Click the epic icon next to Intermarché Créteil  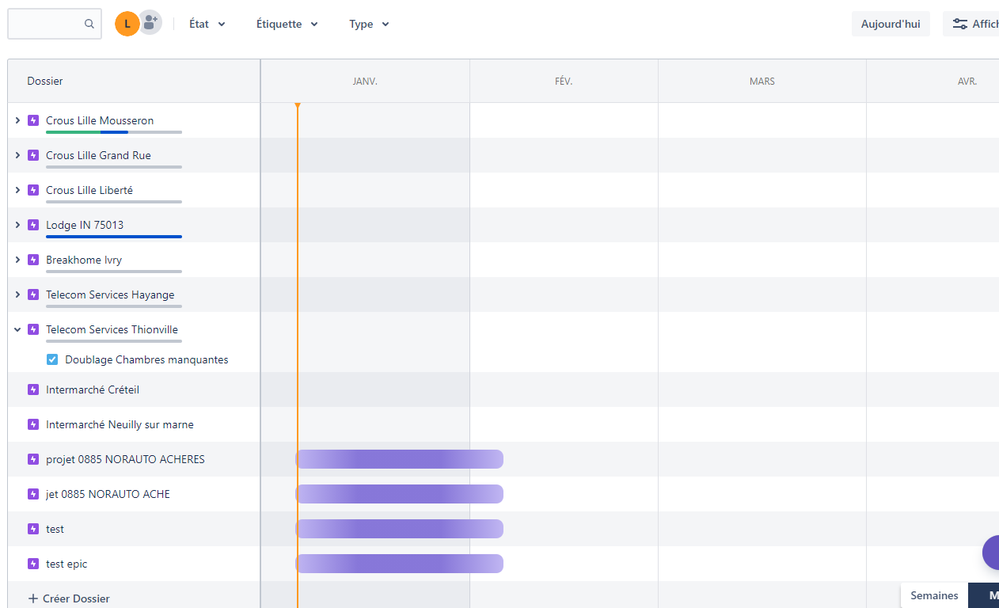(33, 389)
